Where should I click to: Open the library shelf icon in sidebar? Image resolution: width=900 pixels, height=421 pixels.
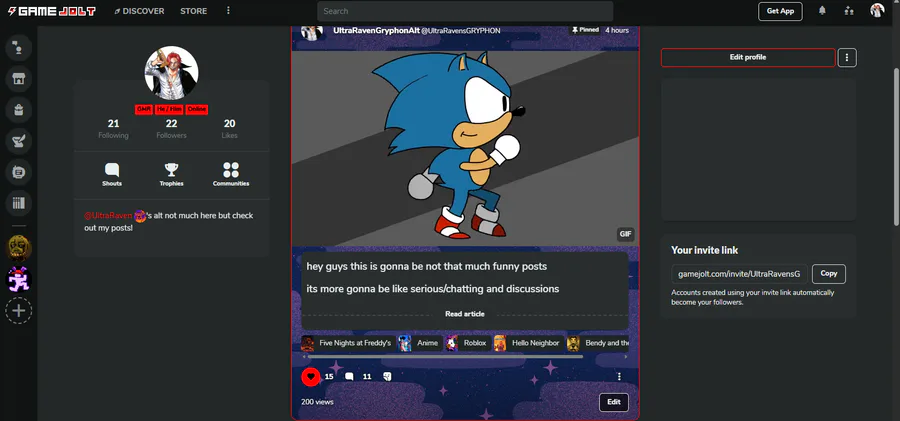(x=18, y=203)
